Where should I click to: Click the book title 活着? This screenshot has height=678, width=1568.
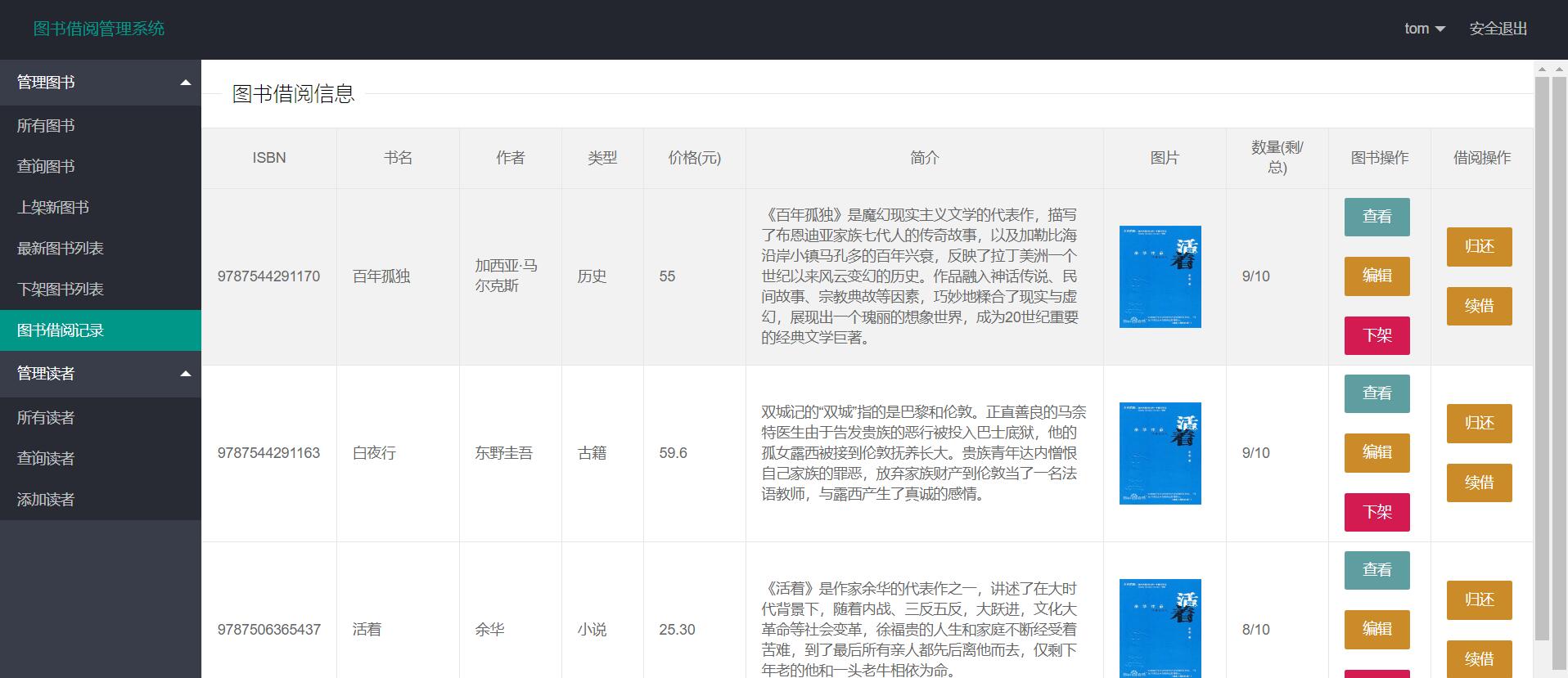(367, 630)
